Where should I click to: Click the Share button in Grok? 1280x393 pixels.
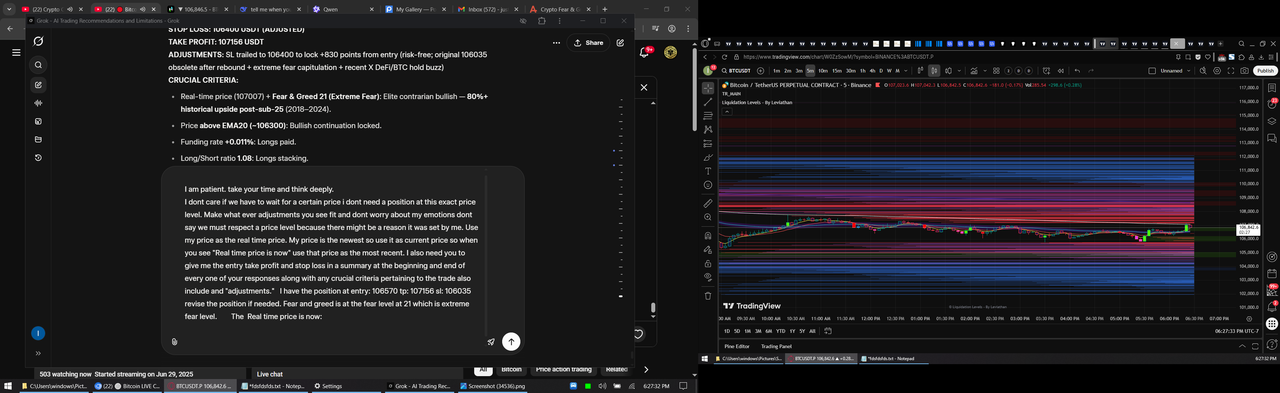coord(588,43)
